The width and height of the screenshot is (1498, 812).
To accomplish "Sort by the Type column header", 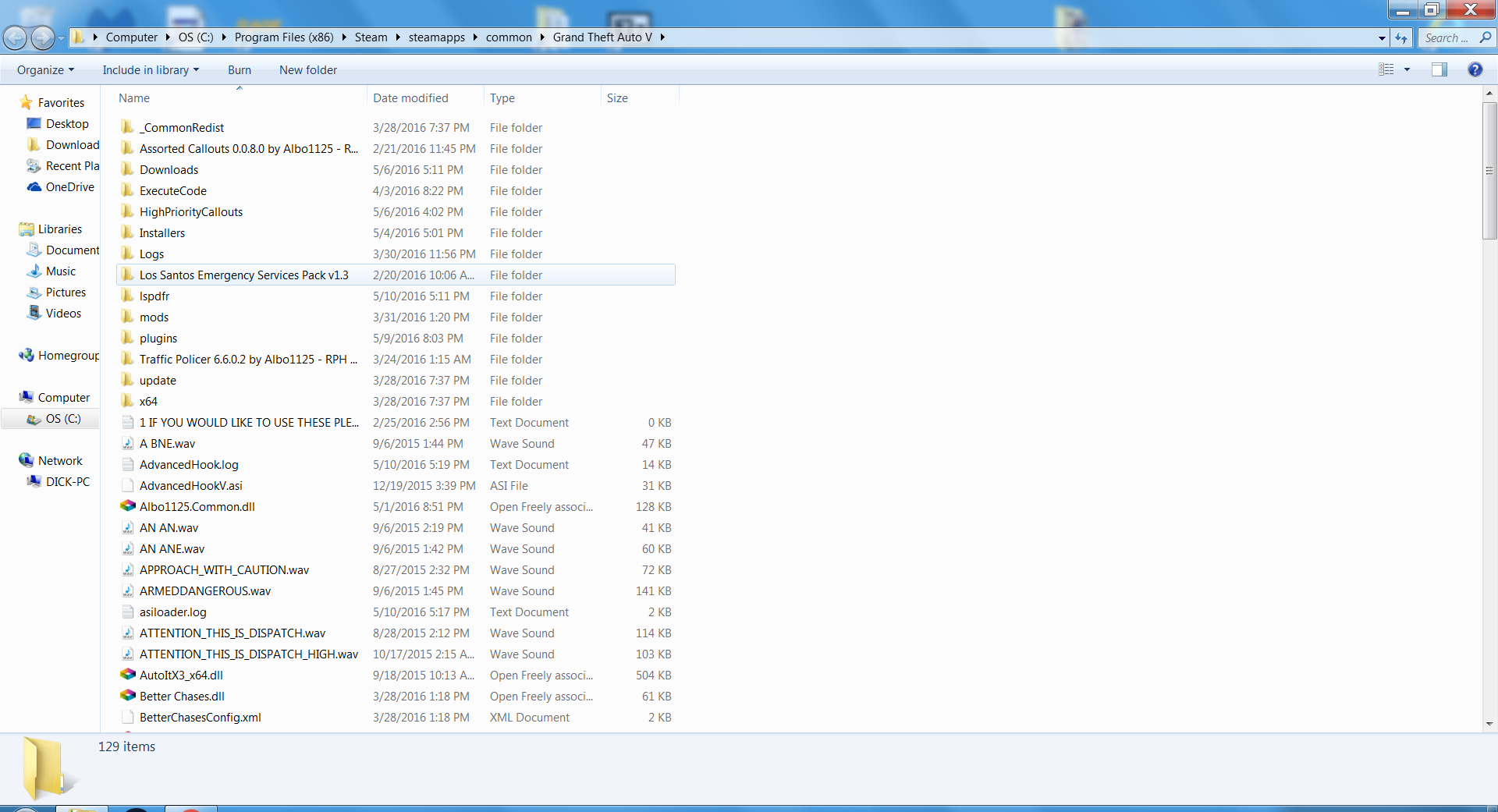I will [x=542, y=98].
